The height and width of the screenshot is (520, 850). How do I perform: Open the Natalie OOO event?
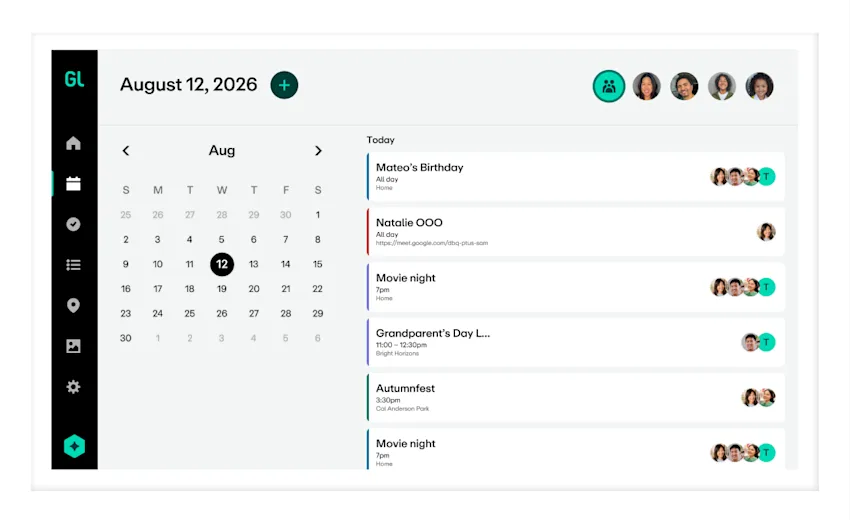click(x=575, y=232)
